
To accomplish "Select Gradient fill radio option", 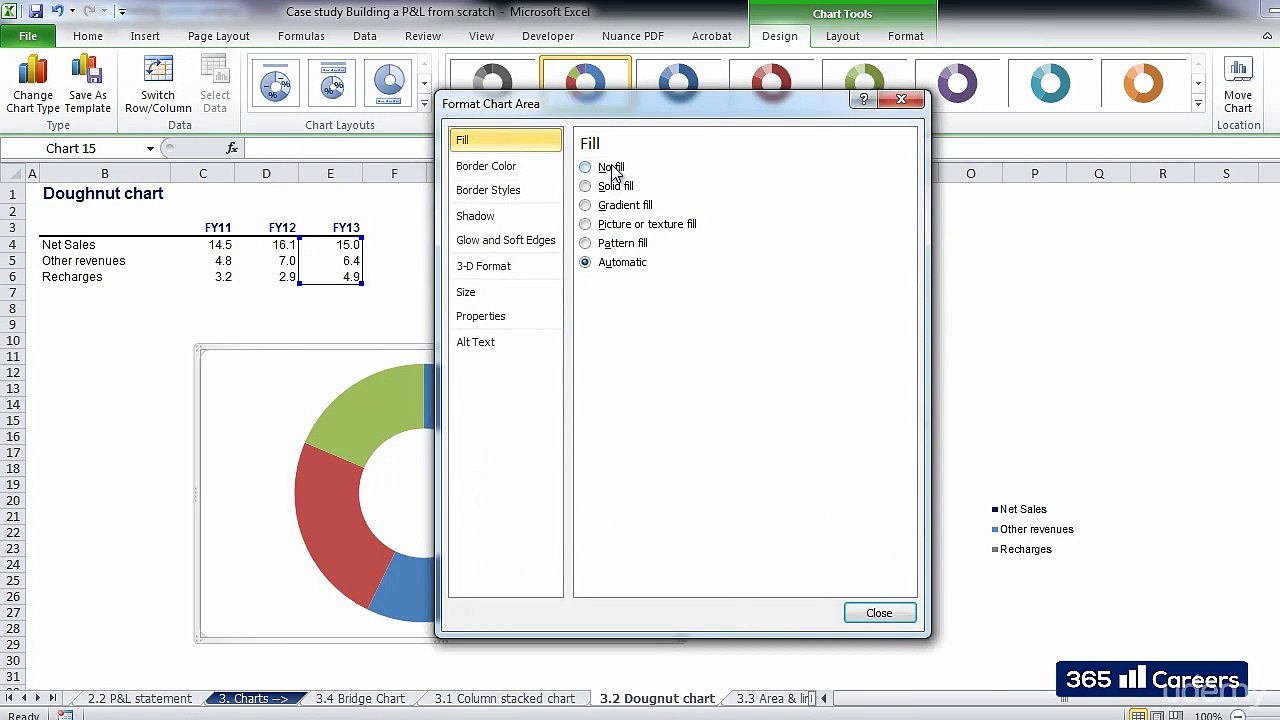I will click(585, 205).
